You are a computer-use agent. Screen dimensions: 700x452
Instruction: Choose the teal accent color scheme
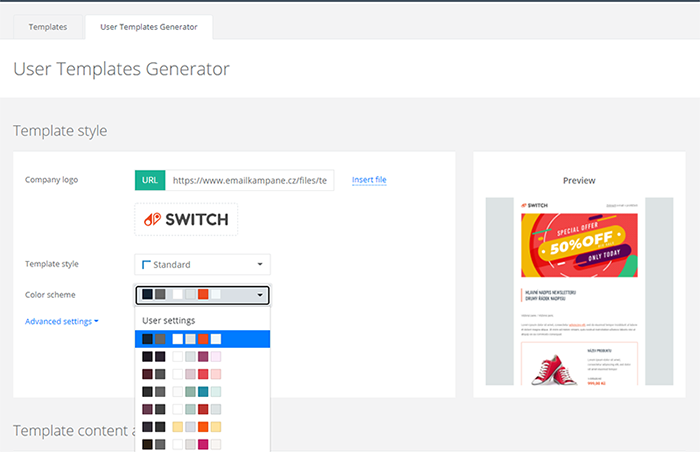point(202,392)
